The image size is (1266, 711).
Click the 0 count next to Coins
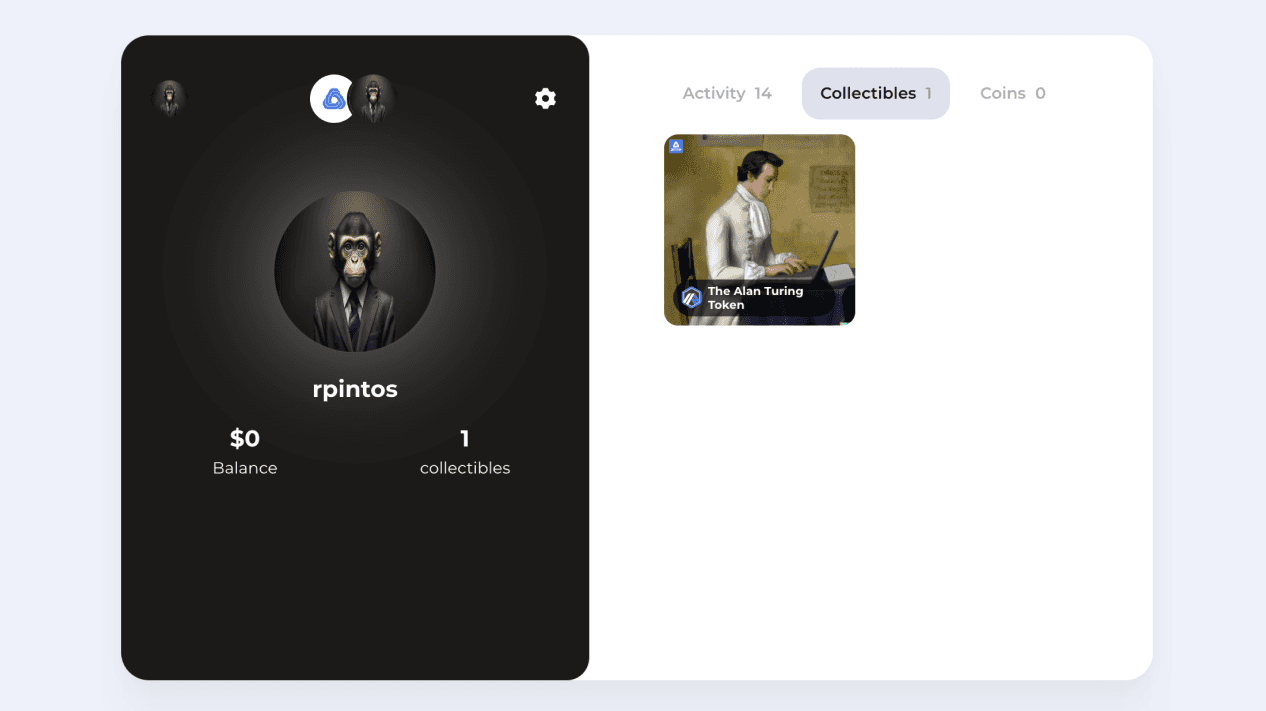[x=1040, y=93]
